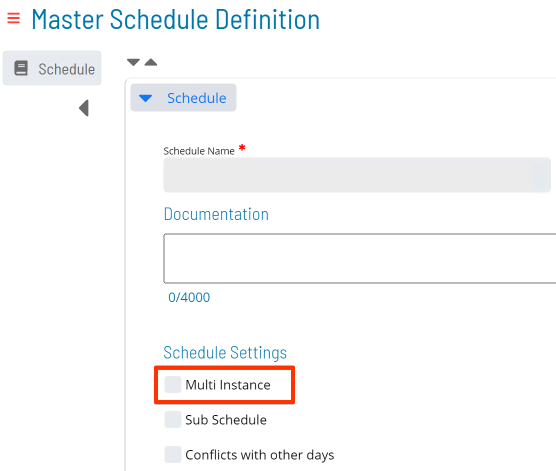This screenshot has height=471, width=556.
Task: Click inside the Documentation text area
Action: pyautogui.click(x=360, y=258)
